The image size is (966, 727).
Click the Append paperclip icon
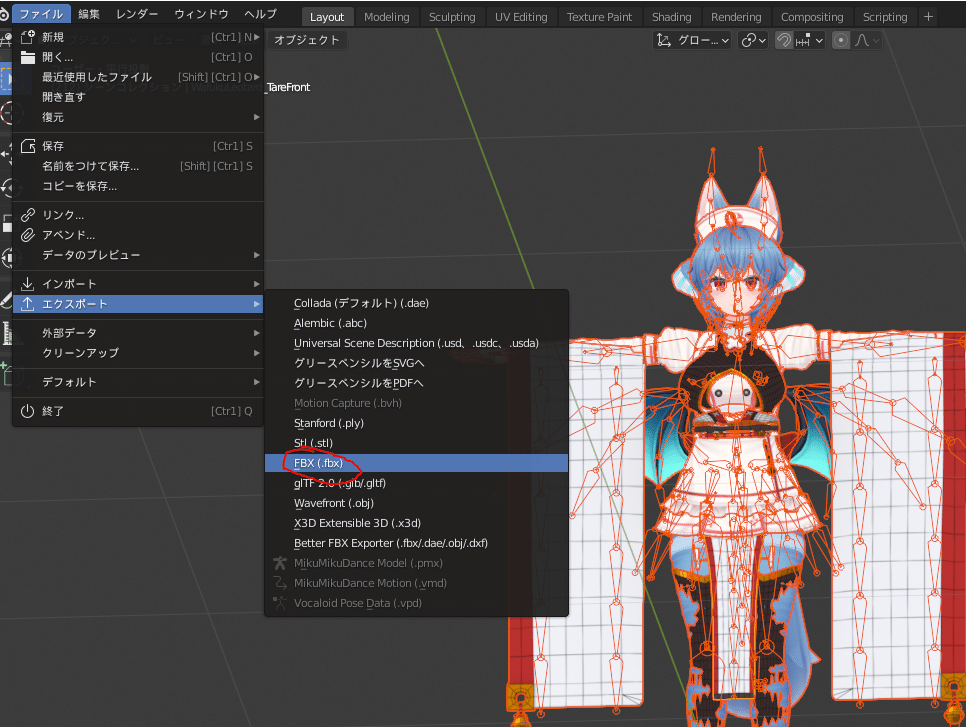(x=28, y=235)
